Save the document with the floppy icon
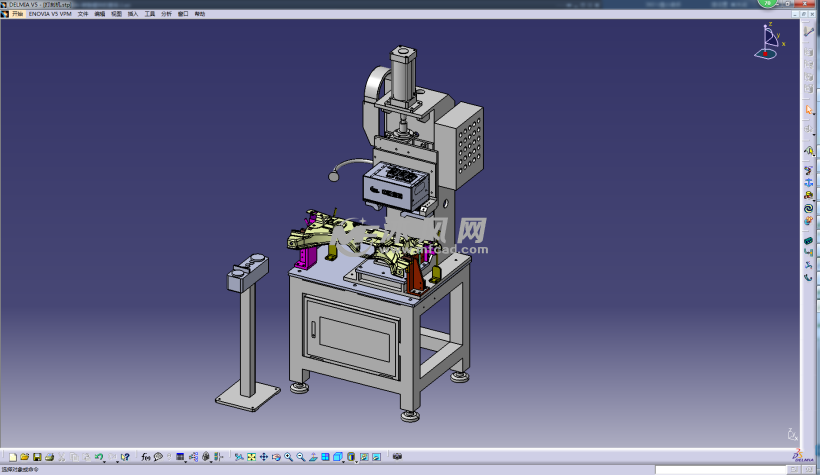Screen dimensions: 820x475 click(x=37, y=456)
